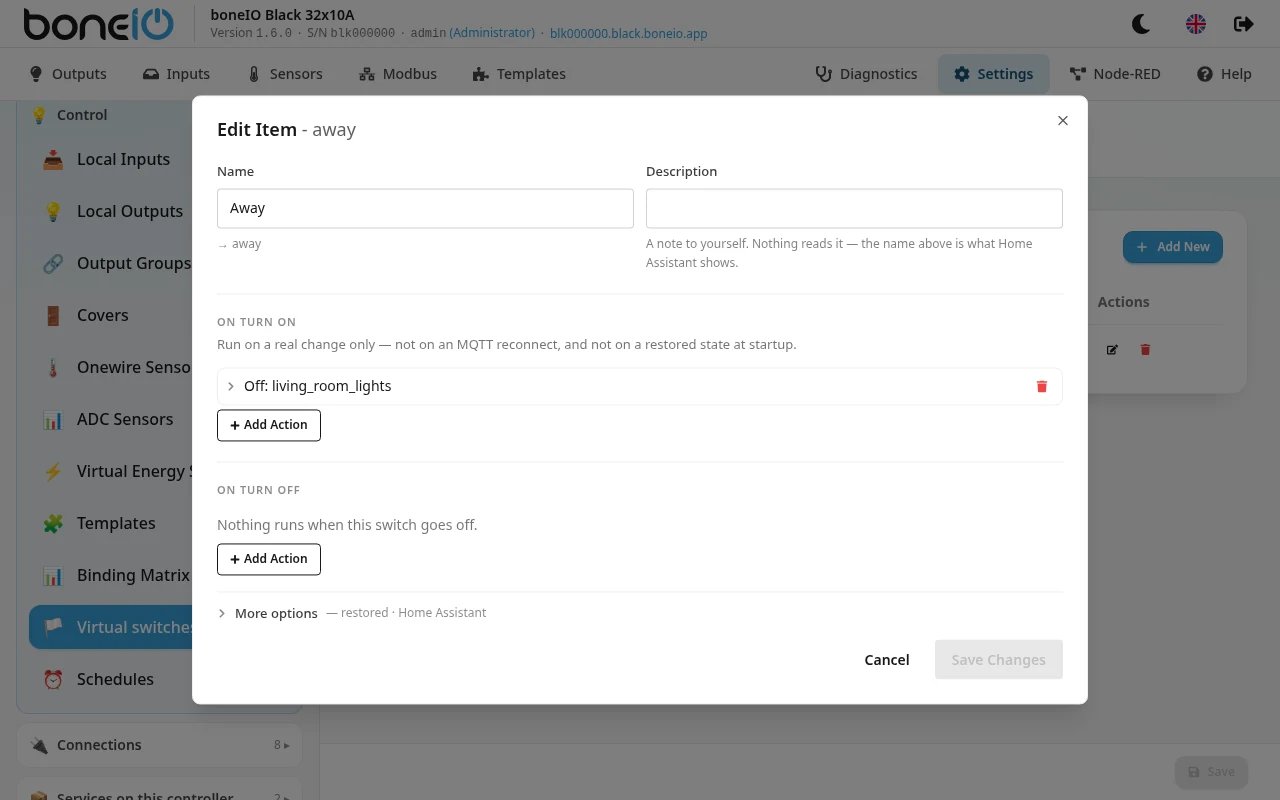
Task: Switch to the Inputs tab
Action: tap(176, 74)
